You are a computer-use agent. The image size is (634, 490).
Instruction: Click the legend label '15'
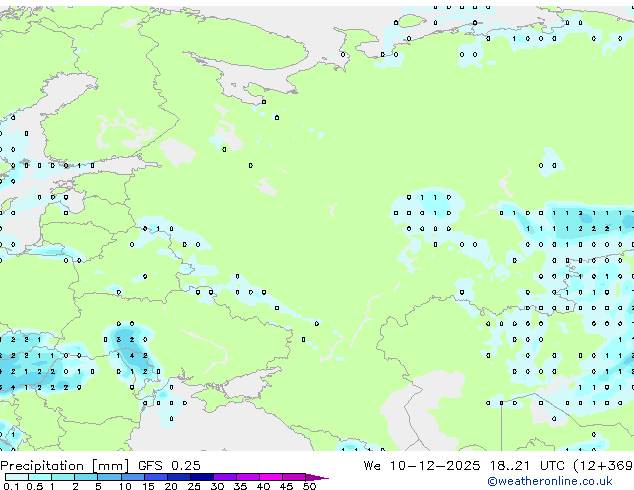tap(148, 486)
